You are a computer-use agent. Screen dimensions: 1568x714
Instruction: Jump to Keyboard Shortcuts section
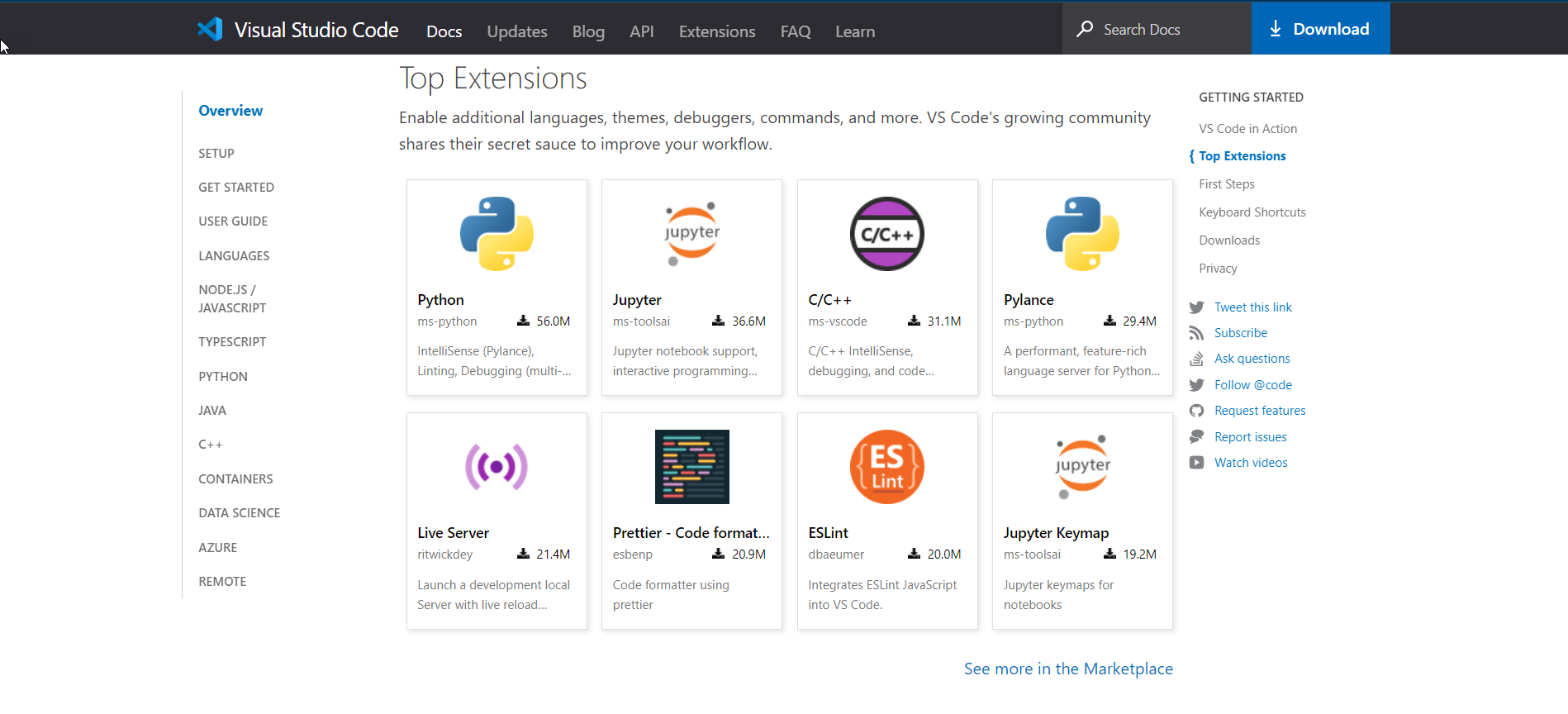click(1252, 212)
